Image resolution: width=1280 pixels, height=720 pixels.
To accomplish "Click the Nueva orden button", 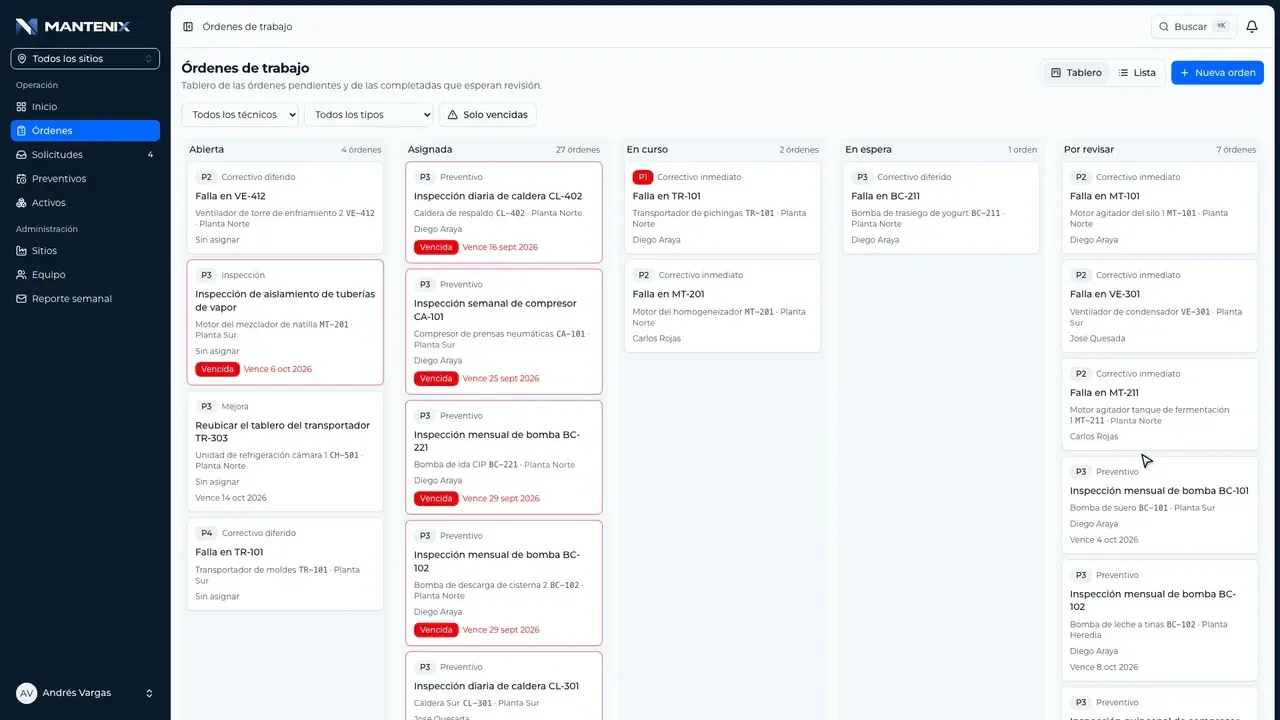I will [x=1217, y=73].
